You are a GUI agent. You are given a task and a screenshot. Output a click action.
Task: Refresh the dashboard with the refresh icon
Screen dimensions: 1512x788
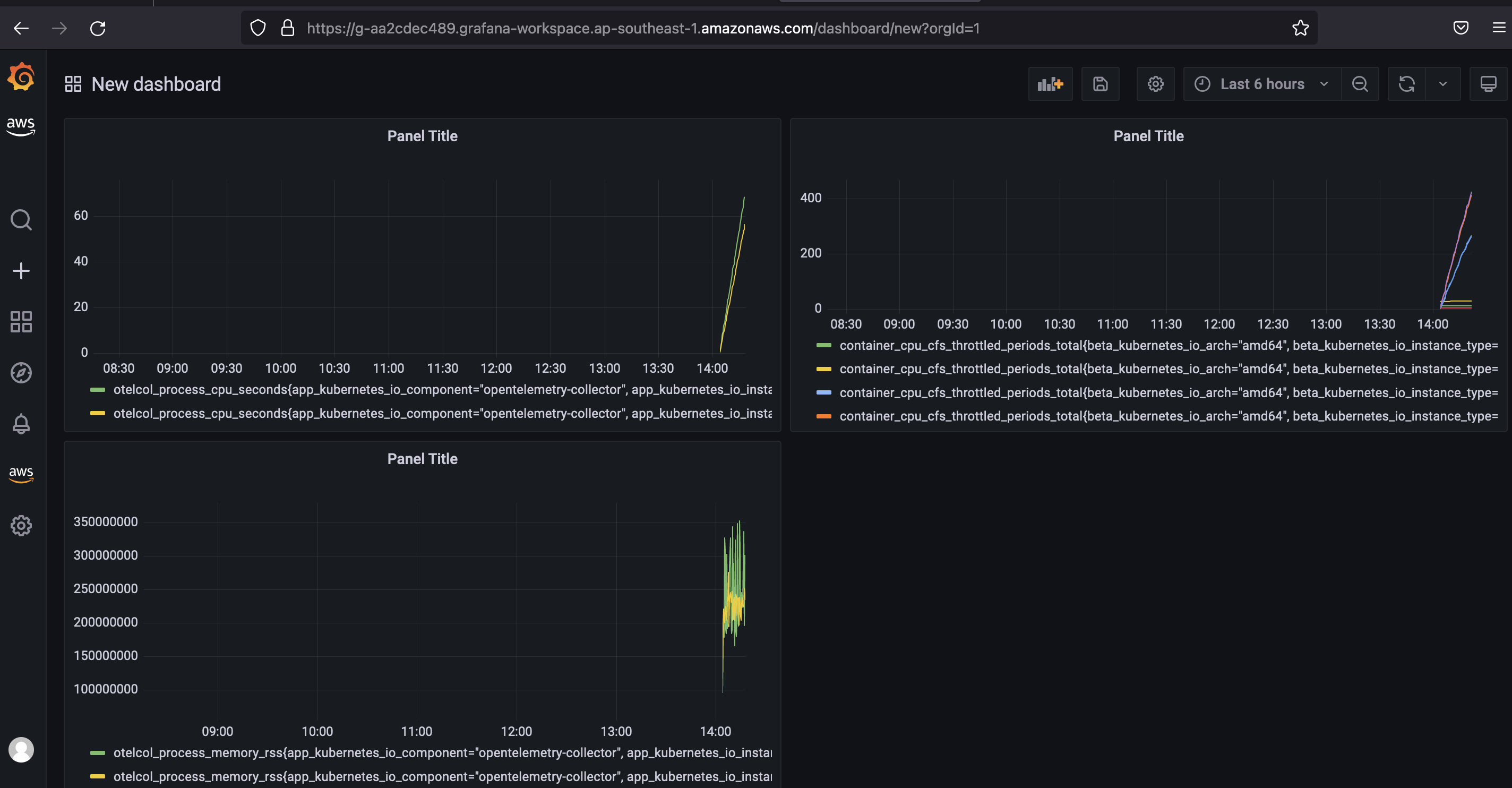tap(1406, 84)
